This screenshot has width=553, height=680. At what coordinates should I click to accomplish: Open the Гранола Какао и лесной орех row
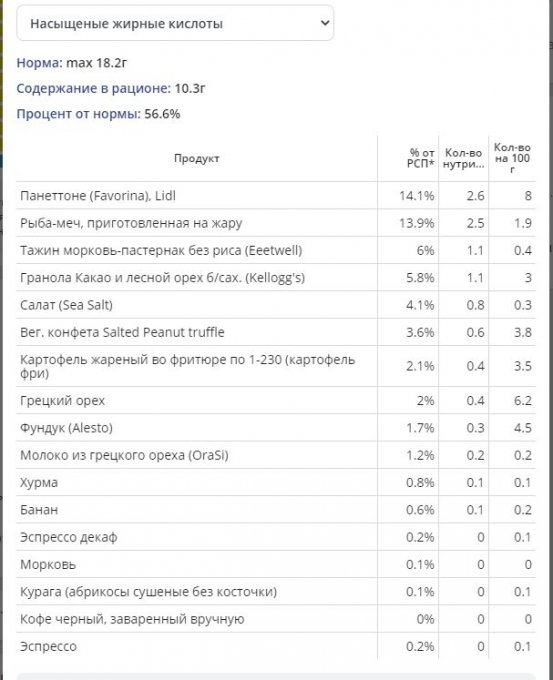point(276,278)
